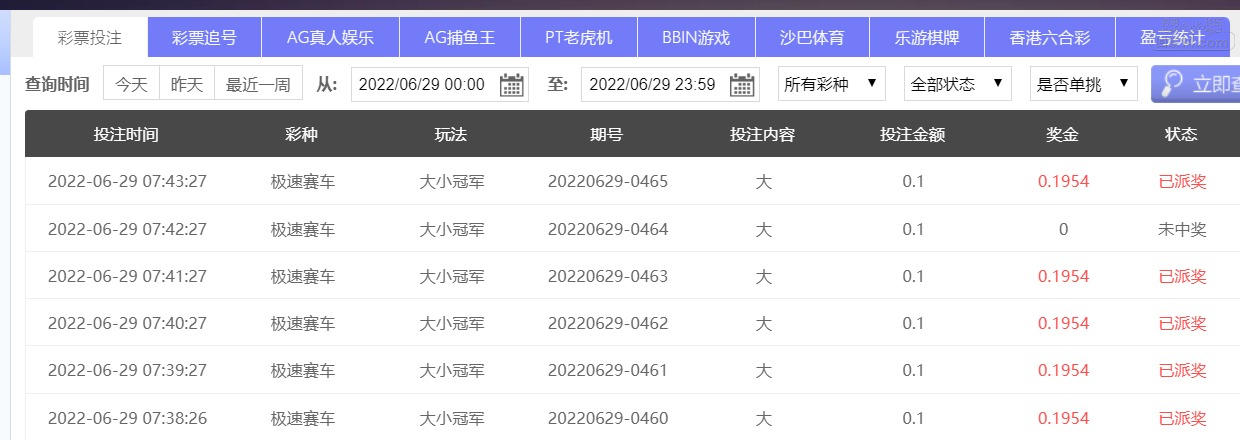Switch to the 彩票追号 tab

click(204, 38)
